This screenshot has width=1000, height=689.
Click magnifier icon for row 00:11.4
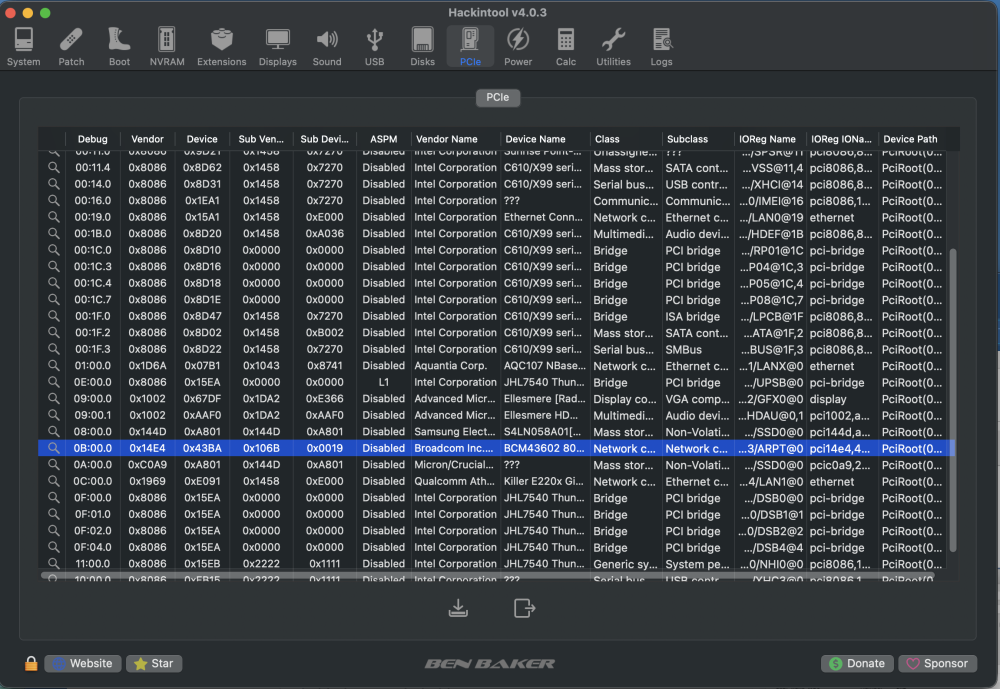click(54, 167)
